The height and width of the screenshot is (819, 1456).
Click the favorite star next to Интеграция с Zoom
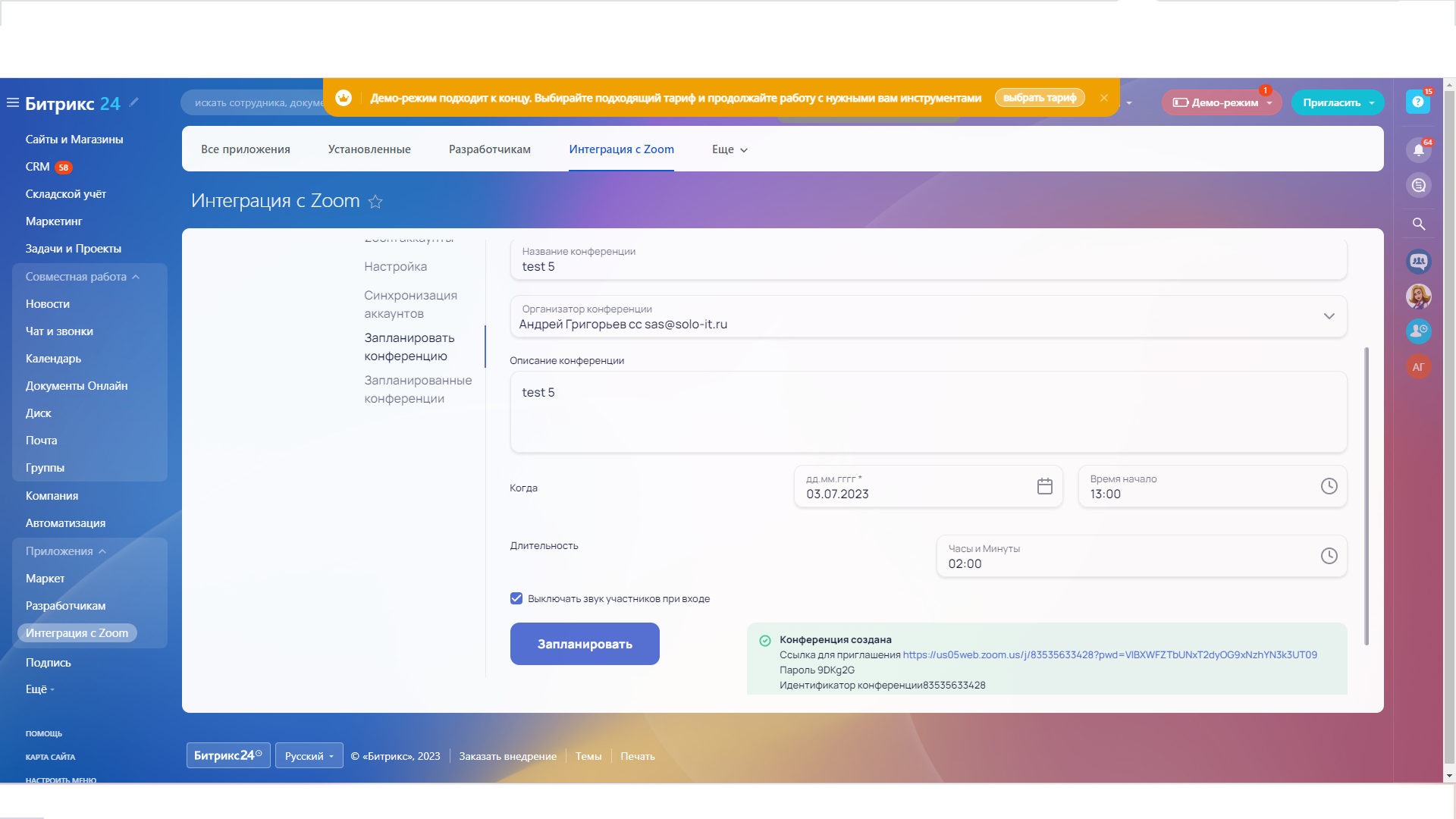click(375, 202)
